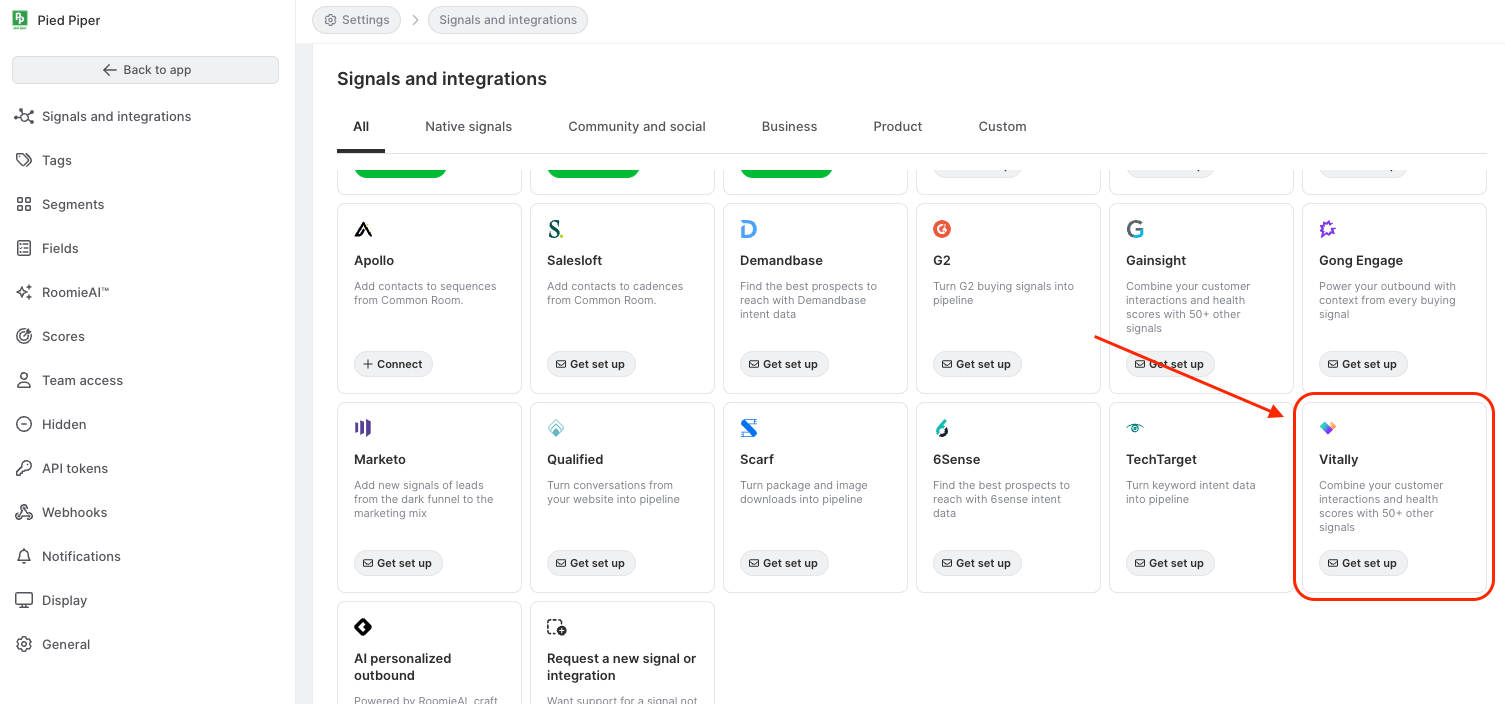The image size is (1505, 704).
Task: Open RoomieAI settings in sidebar
Action: tap(75, 292)
